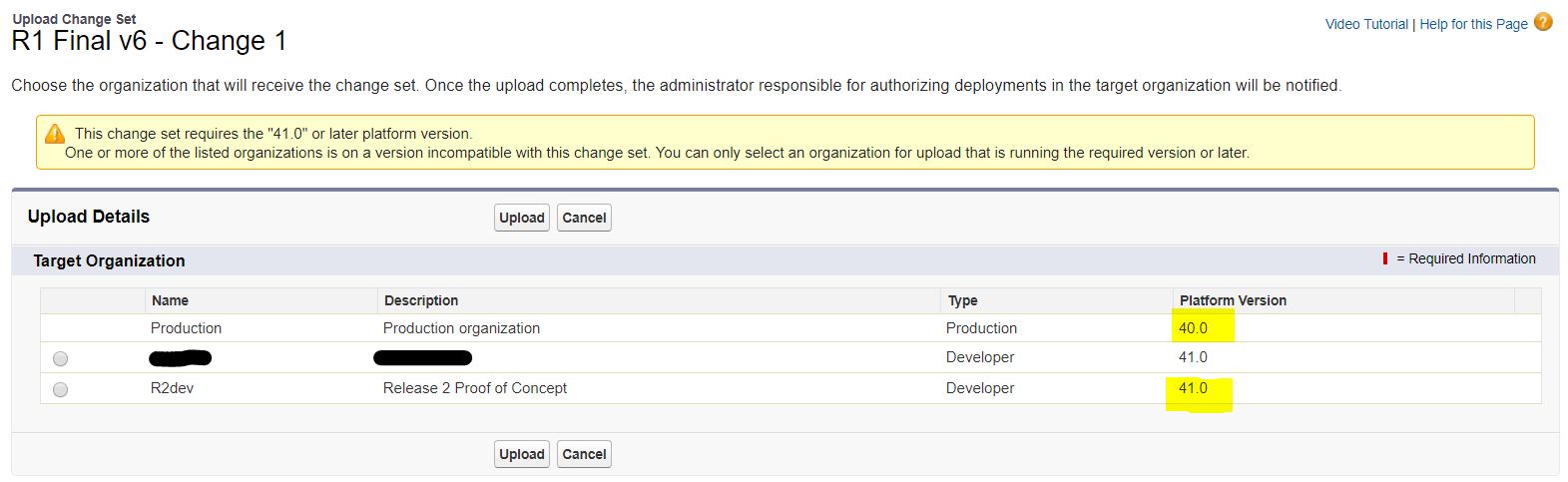
Task: Click the Type column header
Action: (x=962, y=300)
